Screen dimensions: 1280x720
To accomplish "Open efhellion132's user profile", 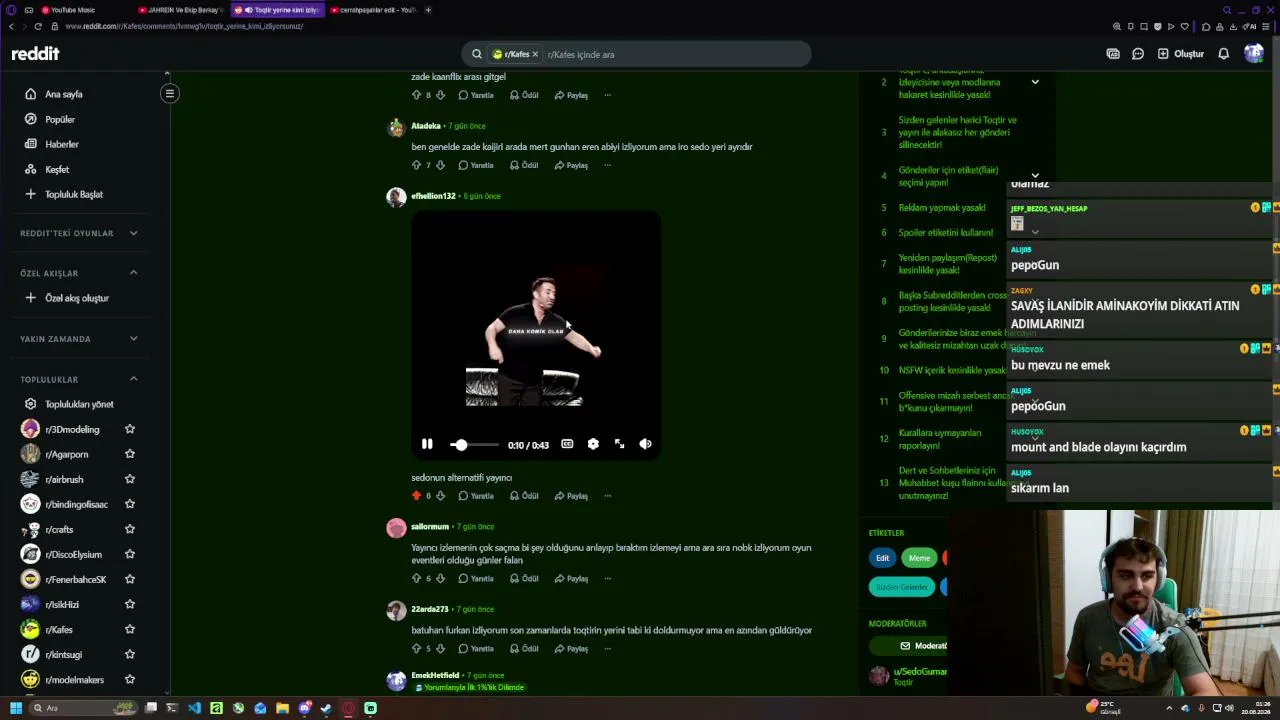I will (x=433, y=196).
